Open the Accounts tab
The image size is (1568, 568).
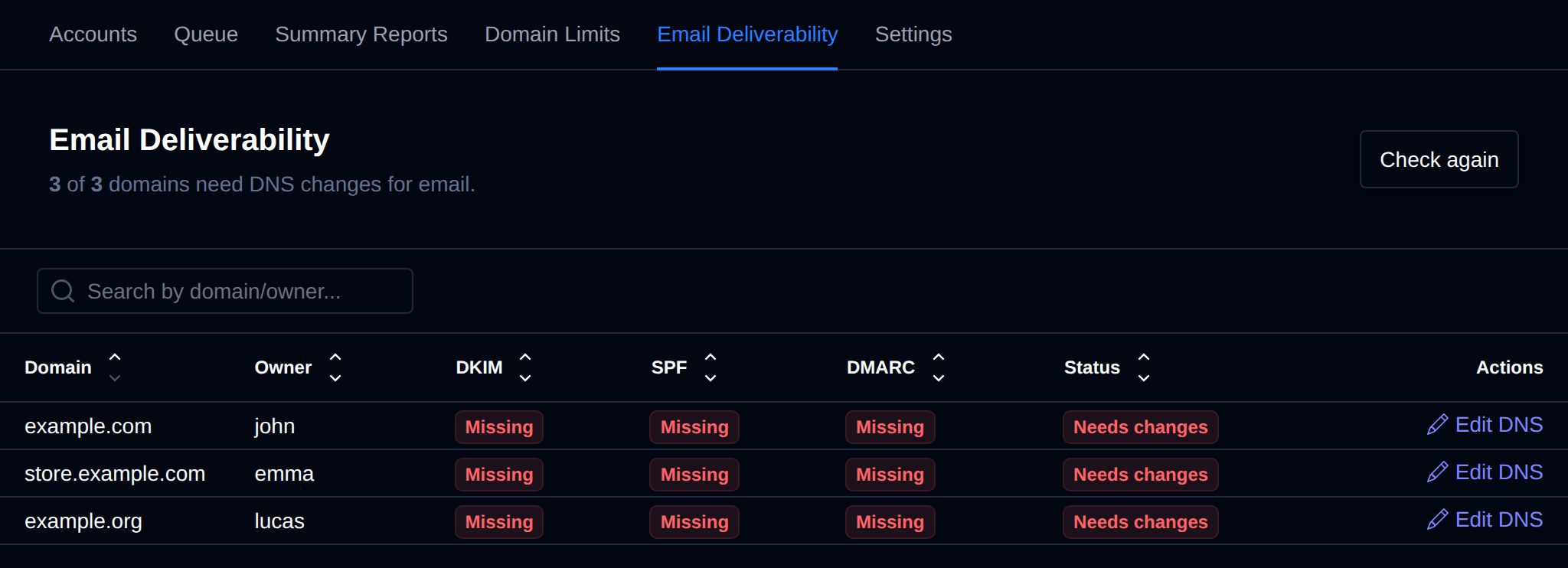point(93,34)
